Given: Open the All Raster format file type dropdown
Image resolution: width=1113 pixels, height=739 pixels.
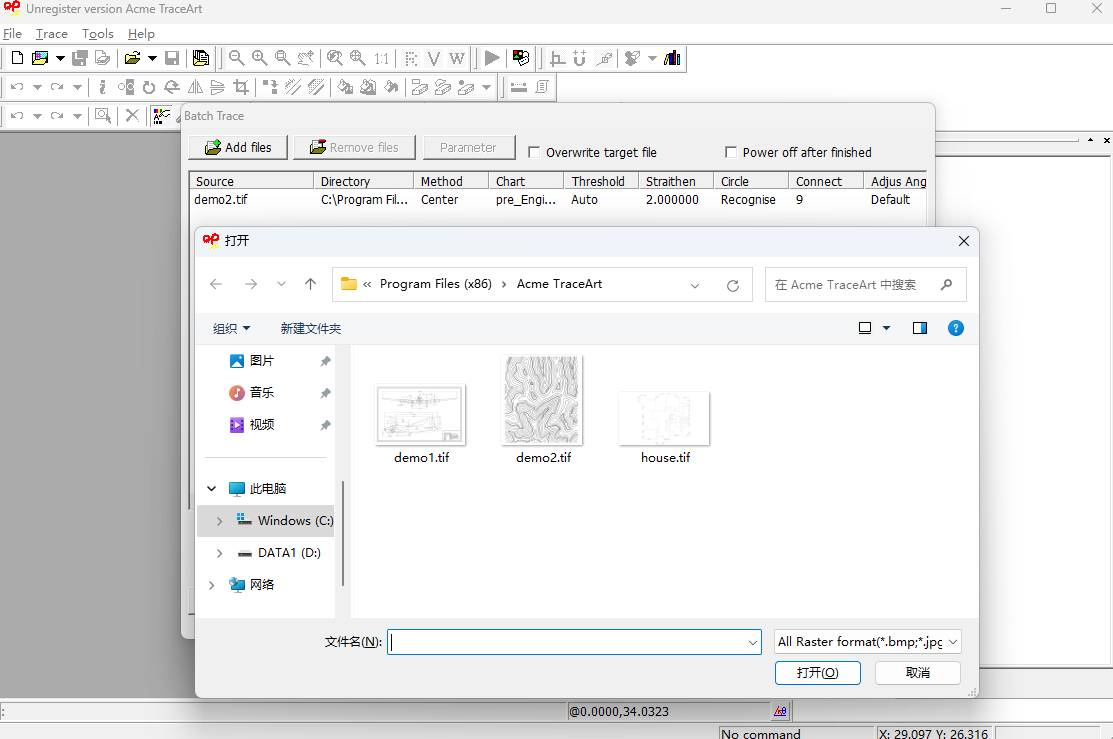Looking at the screenshot, I should point(867,642).
